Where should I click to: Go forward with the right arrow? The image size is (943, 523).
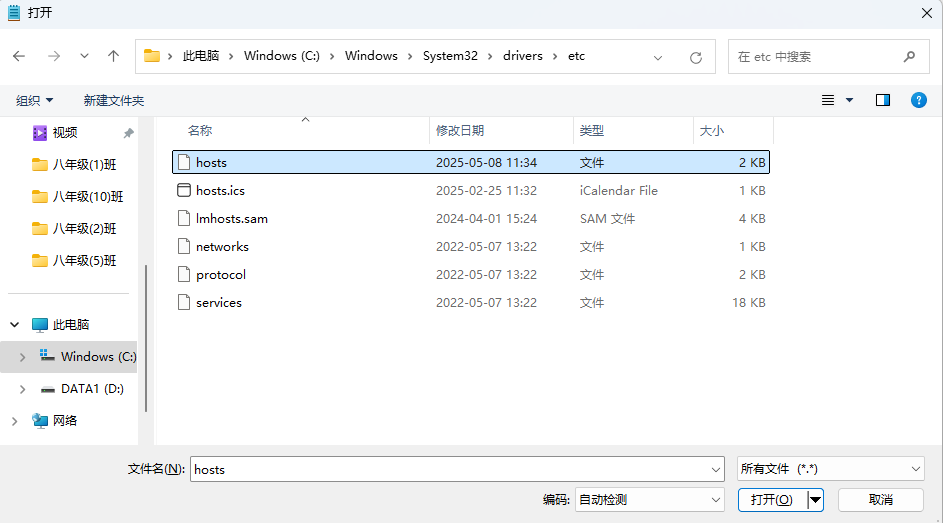coord(54,56)
